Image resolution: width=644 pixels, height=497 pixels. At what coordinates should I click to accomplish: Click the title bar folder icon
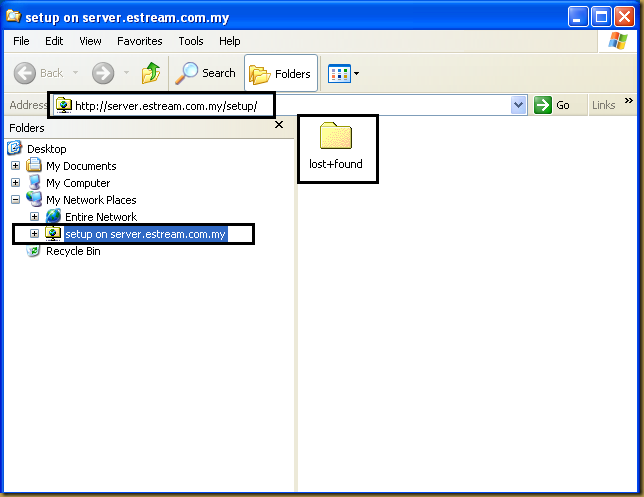pyautogui.click(x=13, y=16)
